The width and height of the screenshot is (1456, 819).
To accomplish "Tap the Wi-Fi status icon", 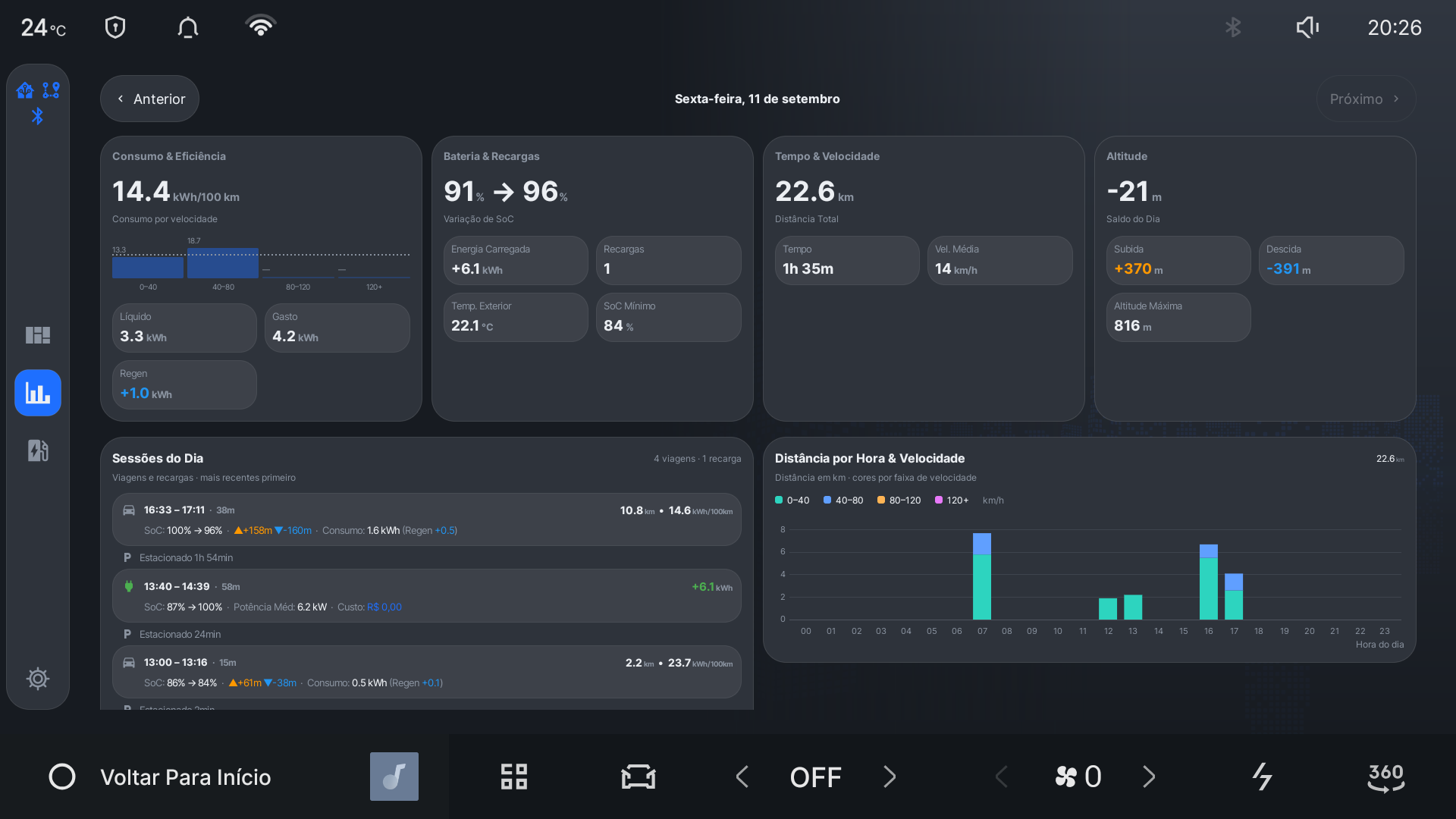I will click(x=260, y=27).
